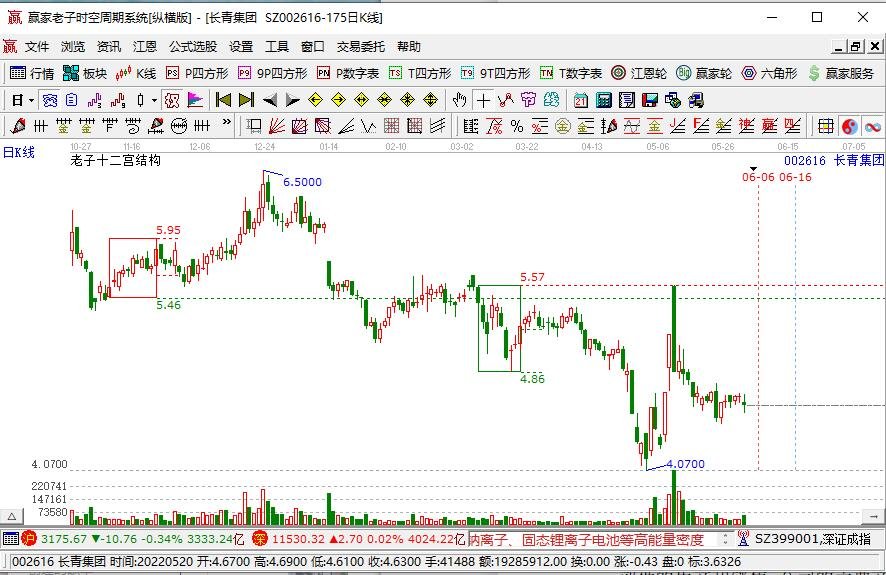The height and width of the screenshot is (575, 886).
Task: Click the infinity loop icon
Action: click(x=873, y=126)
